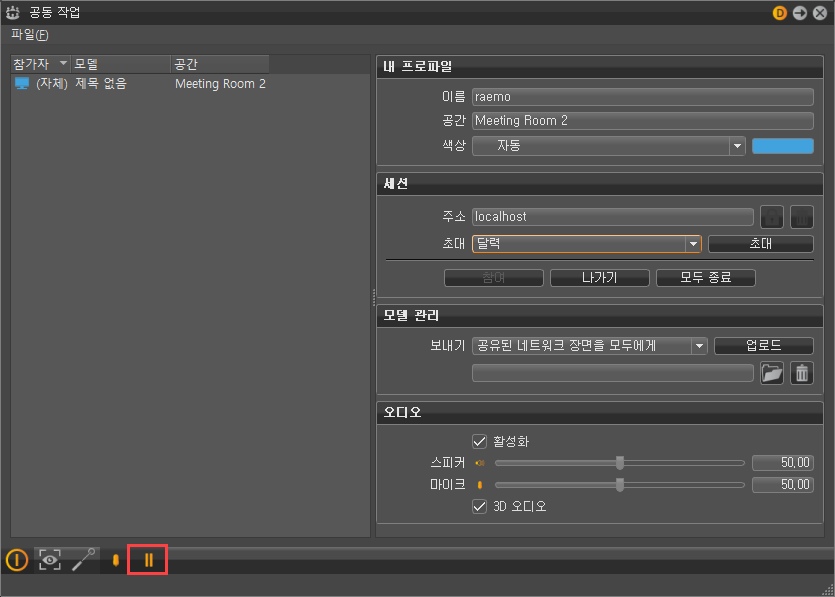Image resolution: width=835 pixels, height=597 pixels.
Task: Open the 파일(F) menu
Action: [30, 35]
